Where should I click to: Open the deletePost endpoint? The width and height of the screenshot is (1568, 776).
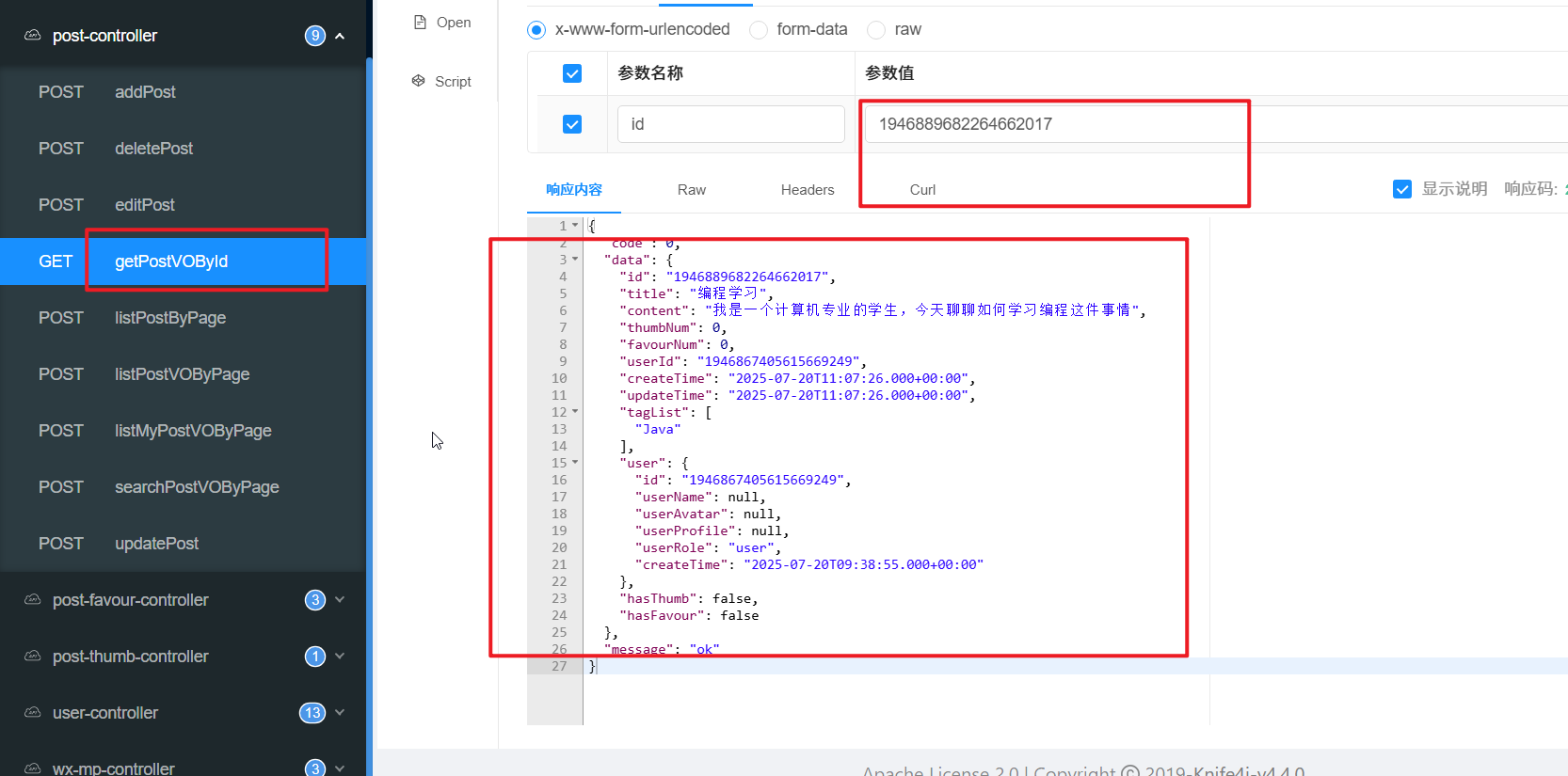click(153, 149)
